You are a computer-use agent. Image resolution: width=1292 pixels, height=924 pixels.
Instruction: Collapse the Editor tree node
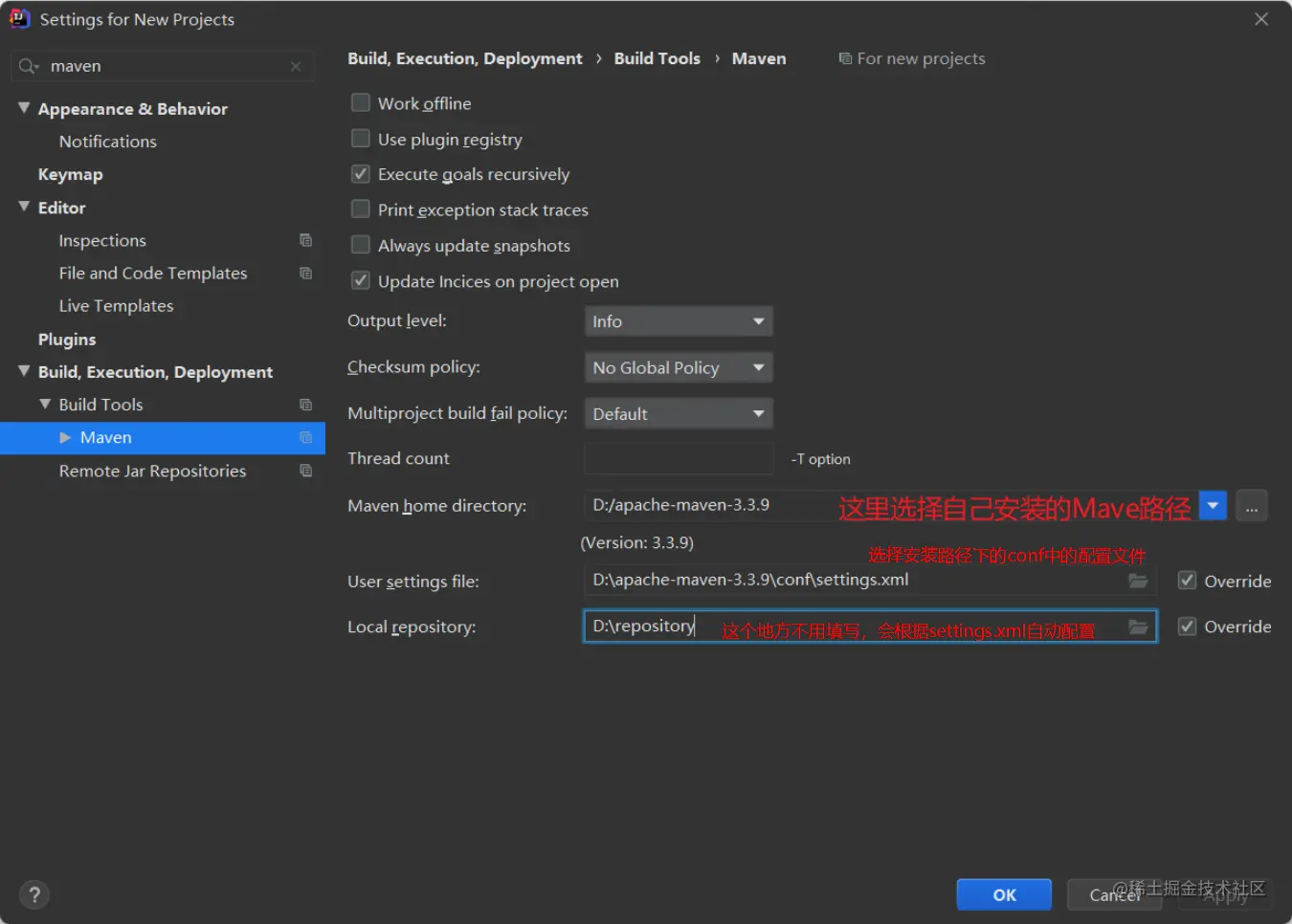(24, 207)
